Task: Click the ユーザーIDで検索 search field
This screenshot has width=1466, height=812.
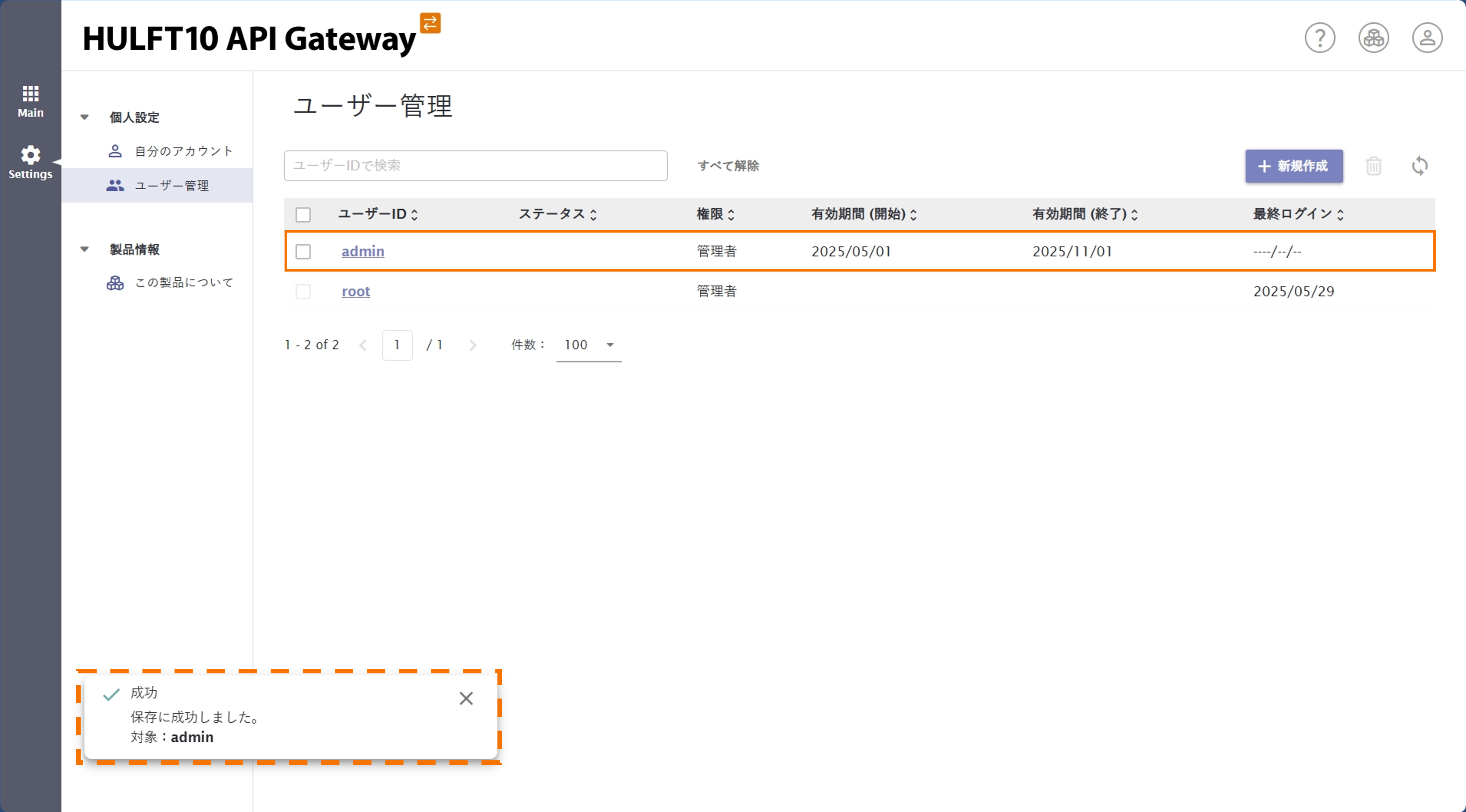Action: point(475,166)
